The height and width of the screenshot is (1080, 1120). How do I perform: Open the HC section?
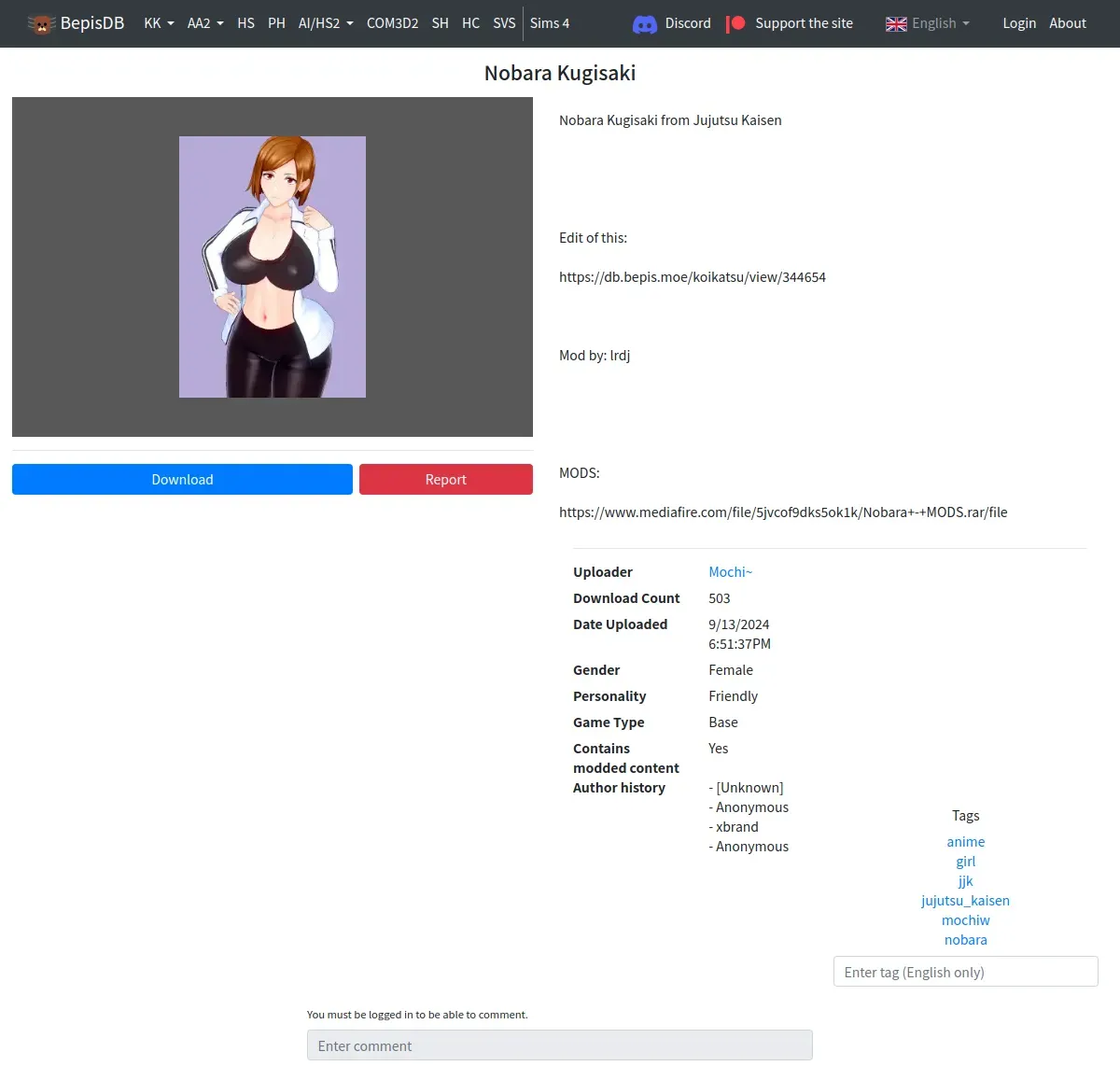coord(471,23)
